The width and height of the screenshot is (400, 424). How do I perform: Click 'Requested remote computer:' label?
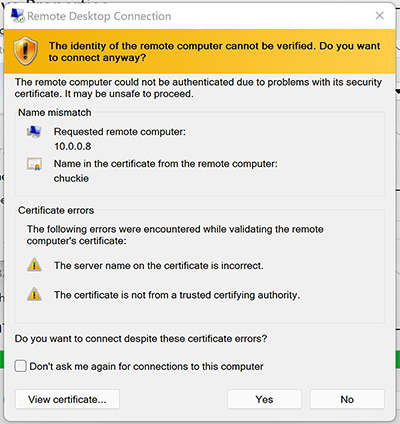click(120, 132)
